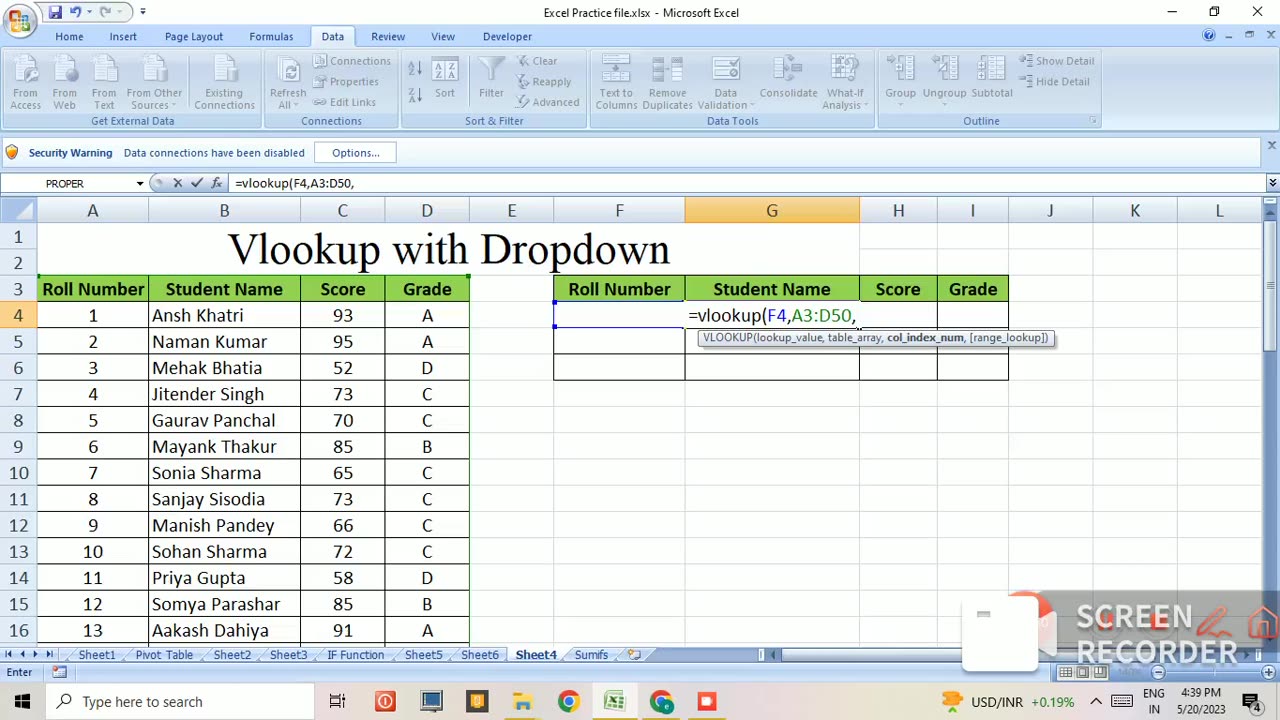Viewport: 1280px width, 720px height.
Task: Open Excel Help question mark
Action: [1208, 36]
